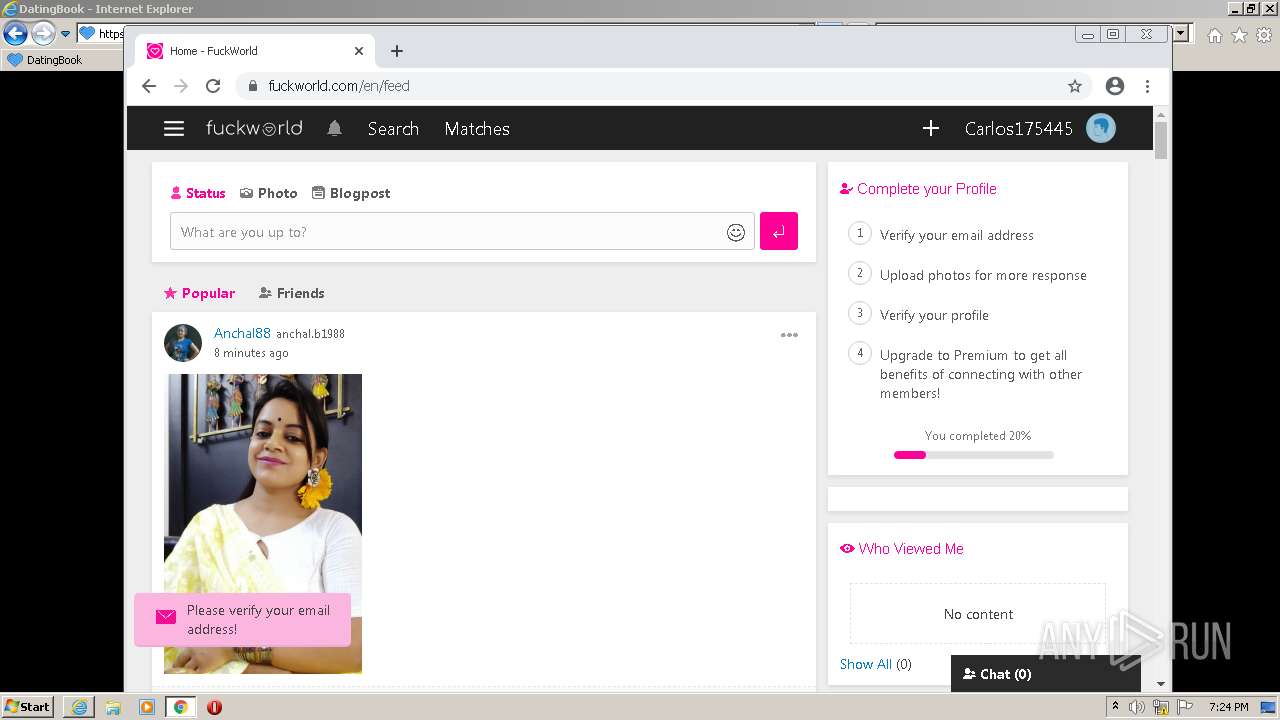Open the Windows Start menu
Viewport: 1280px width, 720px height.
pos(28,706)
